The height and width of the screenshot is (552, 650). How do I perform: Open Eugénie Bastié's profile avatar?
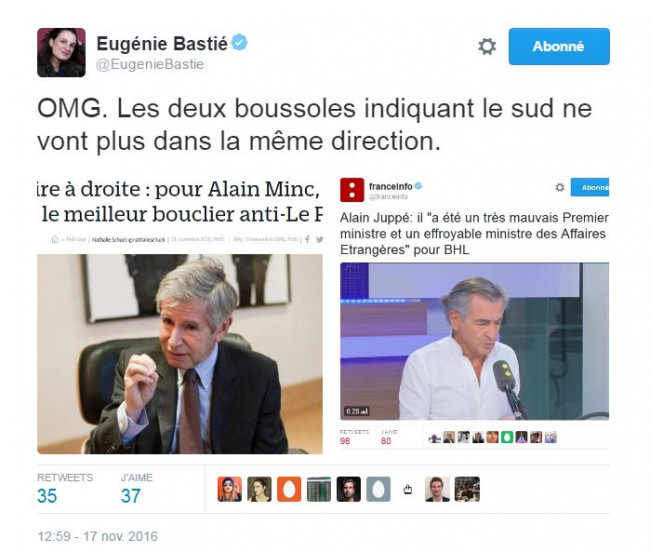point(61,53)
